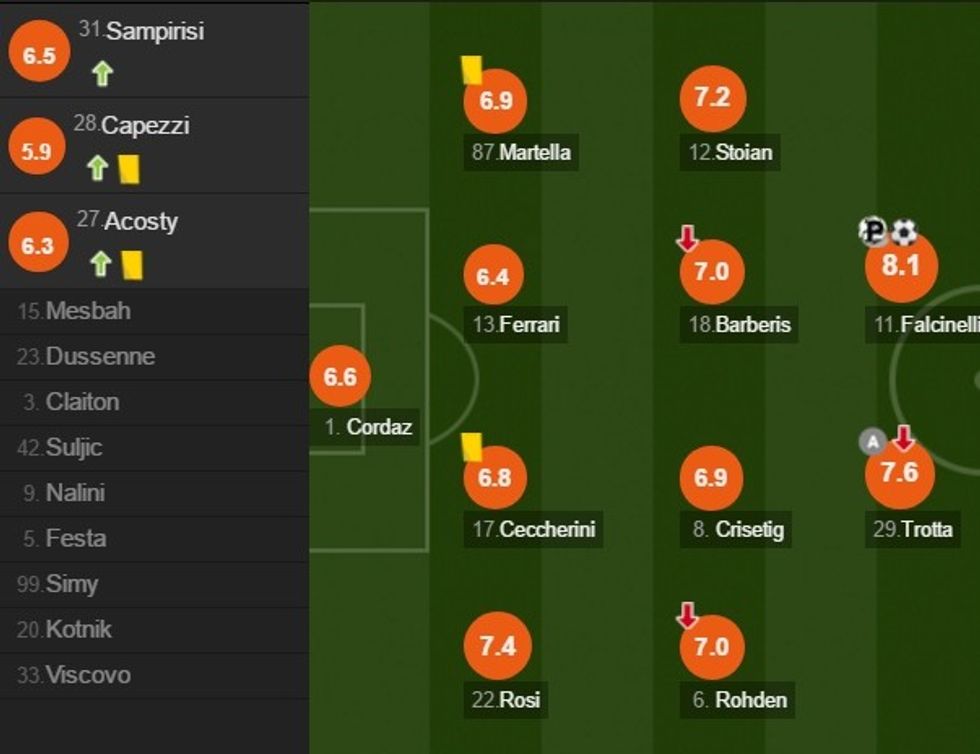Click Falcinelli's goal ball icon
The image size is (980, 754).
[x=904, y=233]
